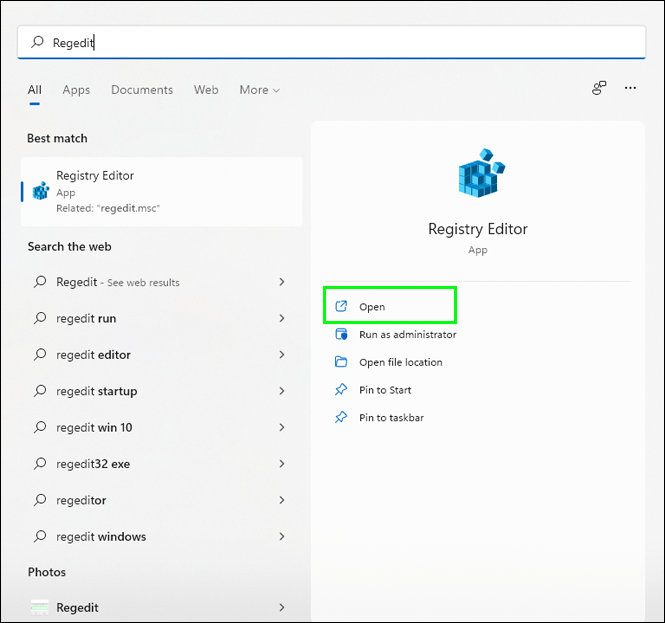Viewport: 665px width, 623px height.
Task: Click the magnifier icon in search box
Action: tap(37, 42)
